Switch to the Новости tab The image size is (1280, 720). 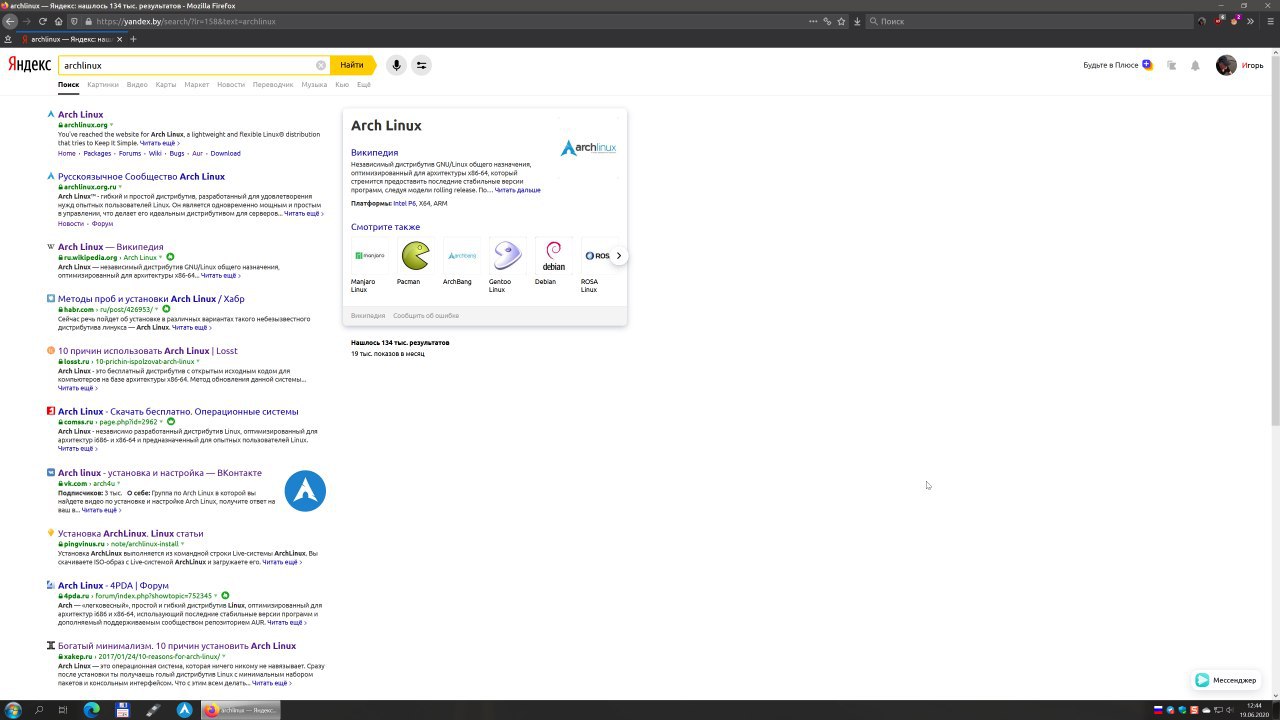(231, 85)
